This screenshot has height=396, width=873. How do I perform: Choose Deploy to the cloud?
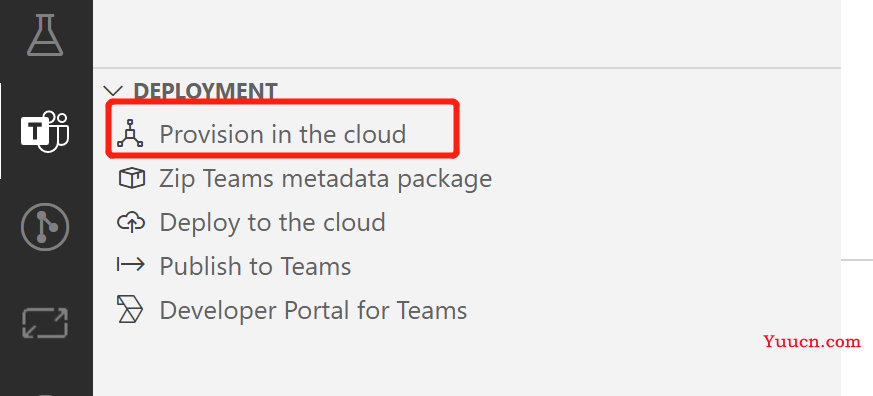272,222
